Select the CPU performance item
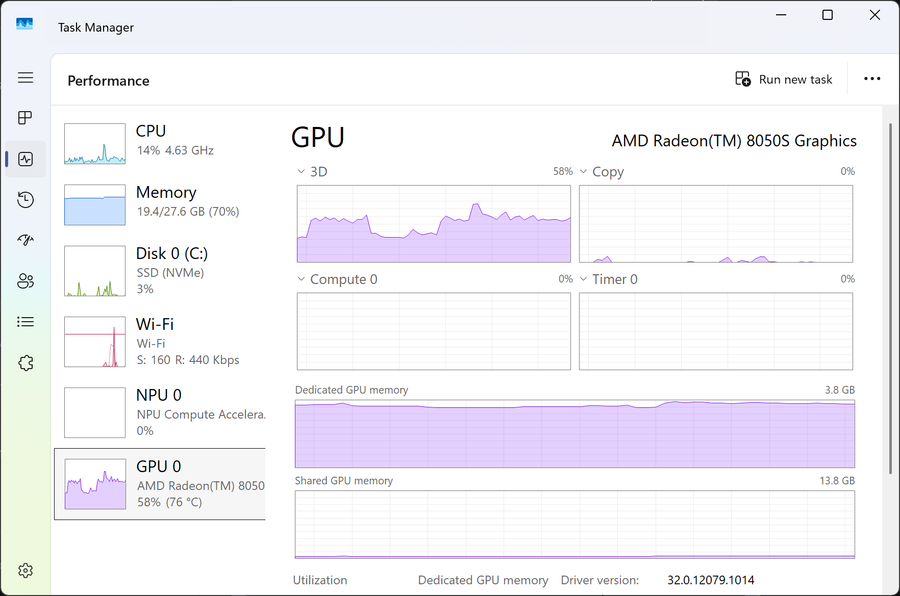Viewport: 900px width, 596px height. (160, 142)
